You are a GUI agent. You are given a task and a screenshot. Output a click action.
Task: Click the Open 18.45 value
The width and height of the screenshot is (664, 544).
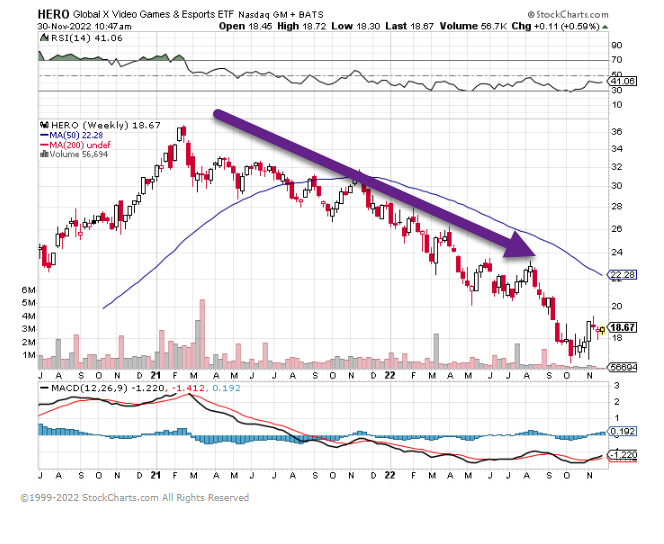click(x=246, y=26)
